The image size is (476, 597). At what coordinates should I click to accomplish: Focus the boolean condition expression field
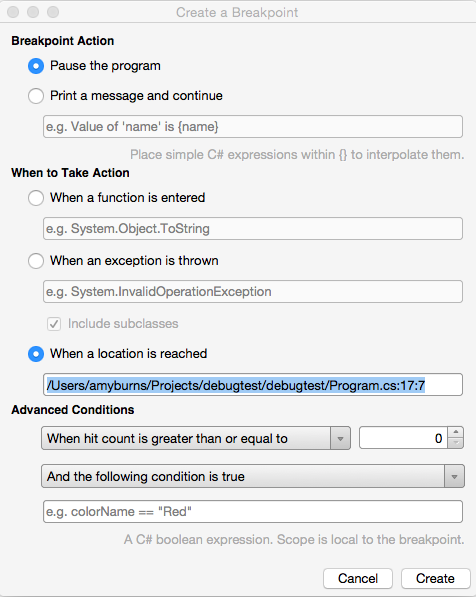[253, 512]
